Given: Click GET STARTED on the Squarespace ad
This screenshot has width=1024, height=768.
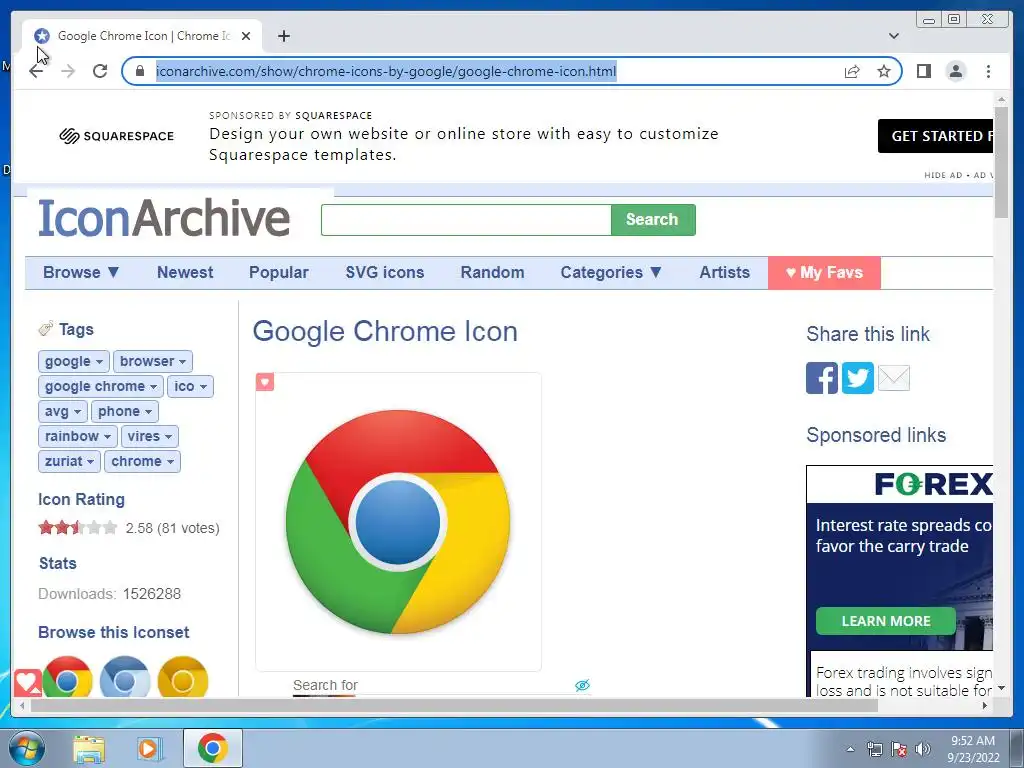Looking at the screenshot, I should 935,136.
